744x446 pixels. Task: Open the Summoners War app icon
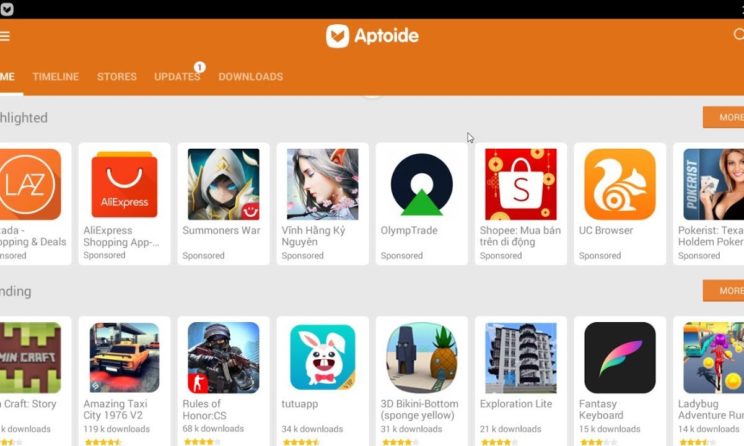(x=223, y=184)
